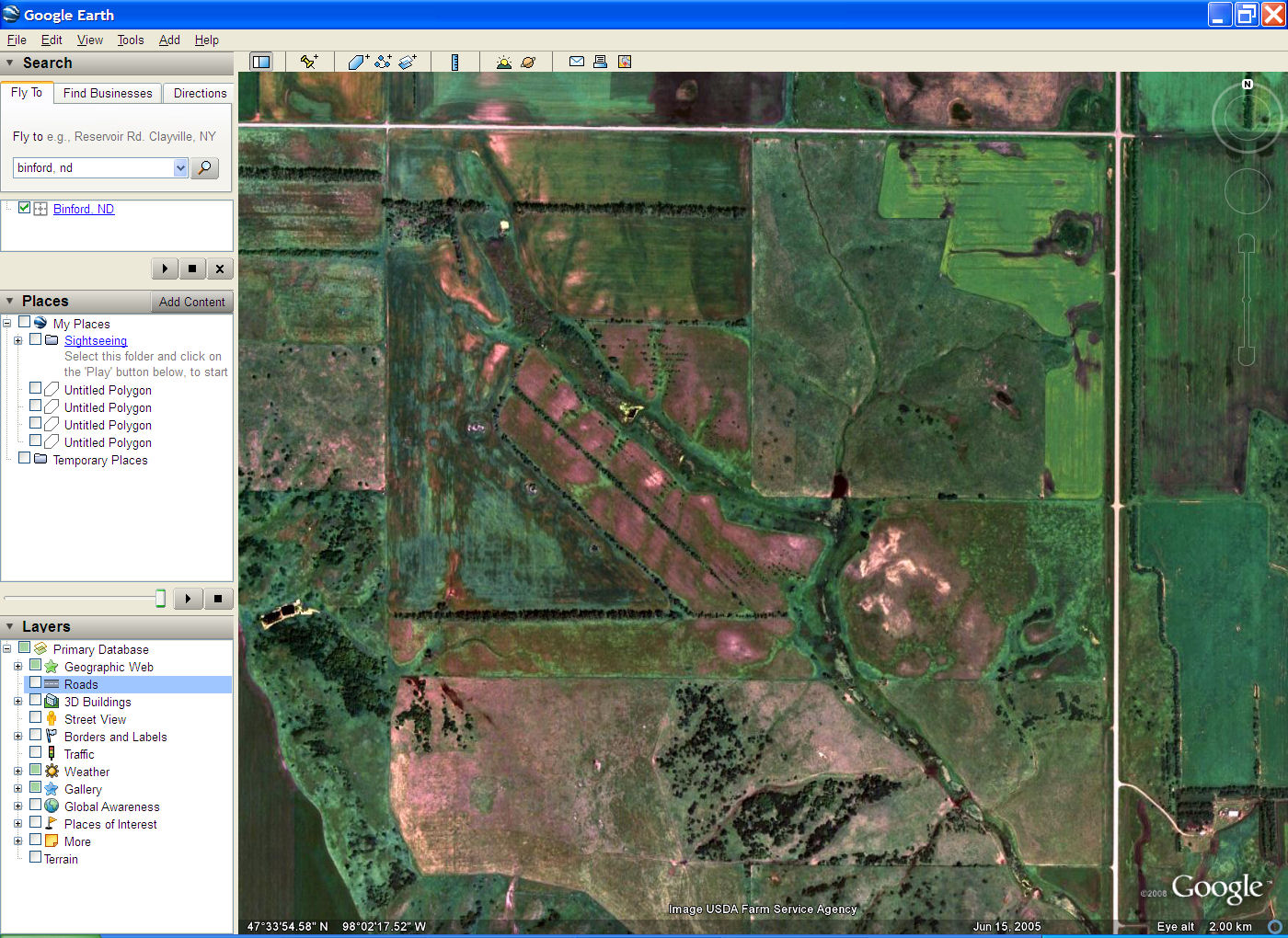This screenshot has height=938, width=1288.
Task: Toggle the Places of Interest checkbox
Action: coord(35,823)
